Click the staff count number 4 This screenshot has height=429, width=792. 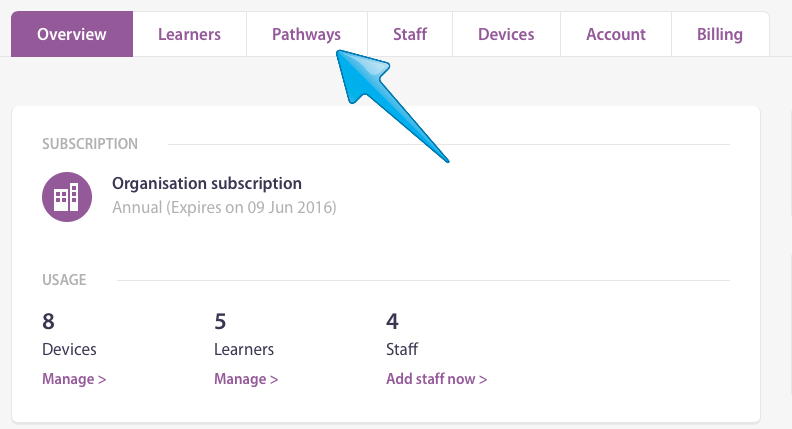tap(393, 321)
